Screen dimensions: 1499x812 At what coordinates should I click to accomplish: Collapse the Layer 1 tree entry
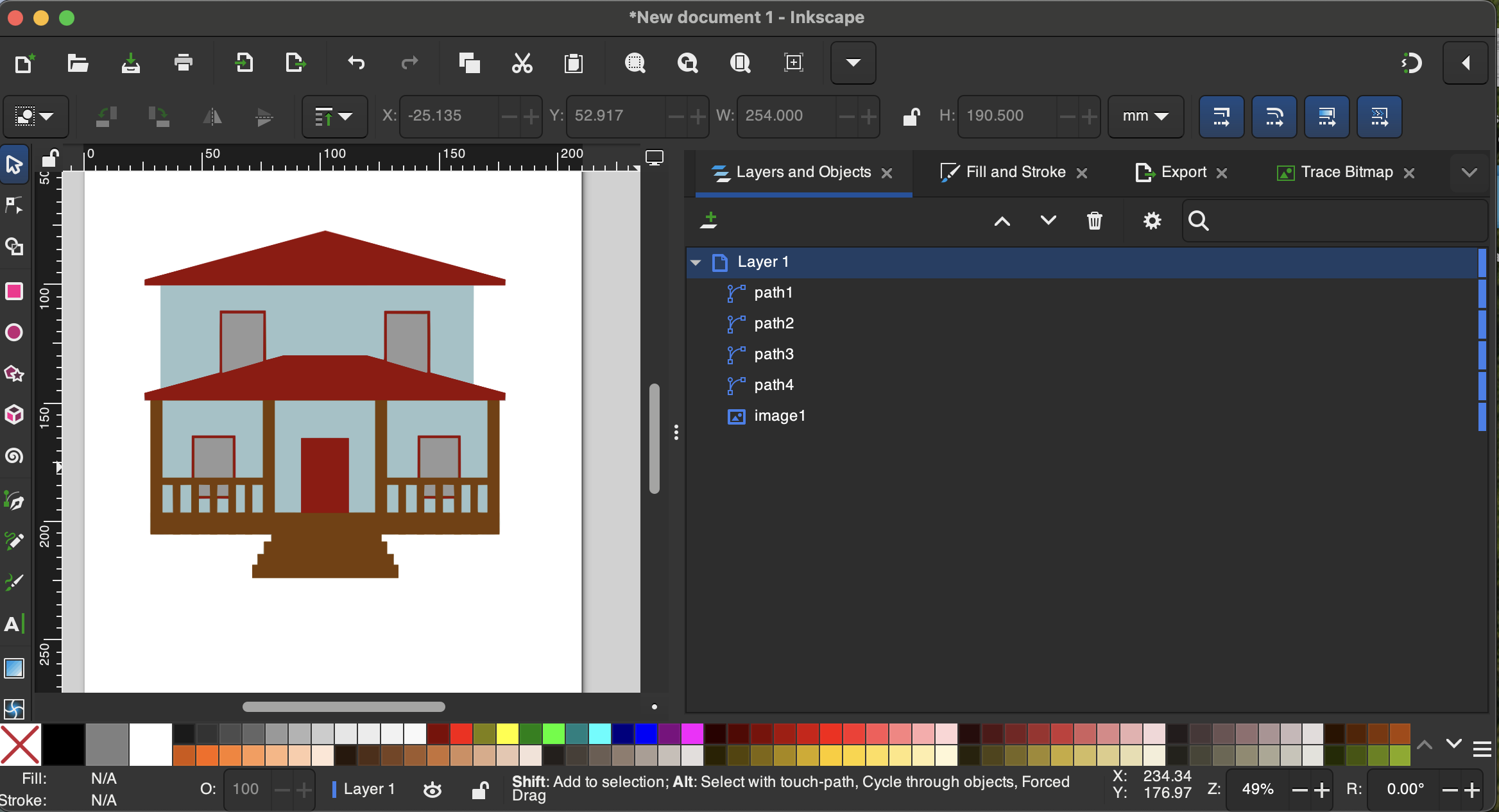[695, 262]
